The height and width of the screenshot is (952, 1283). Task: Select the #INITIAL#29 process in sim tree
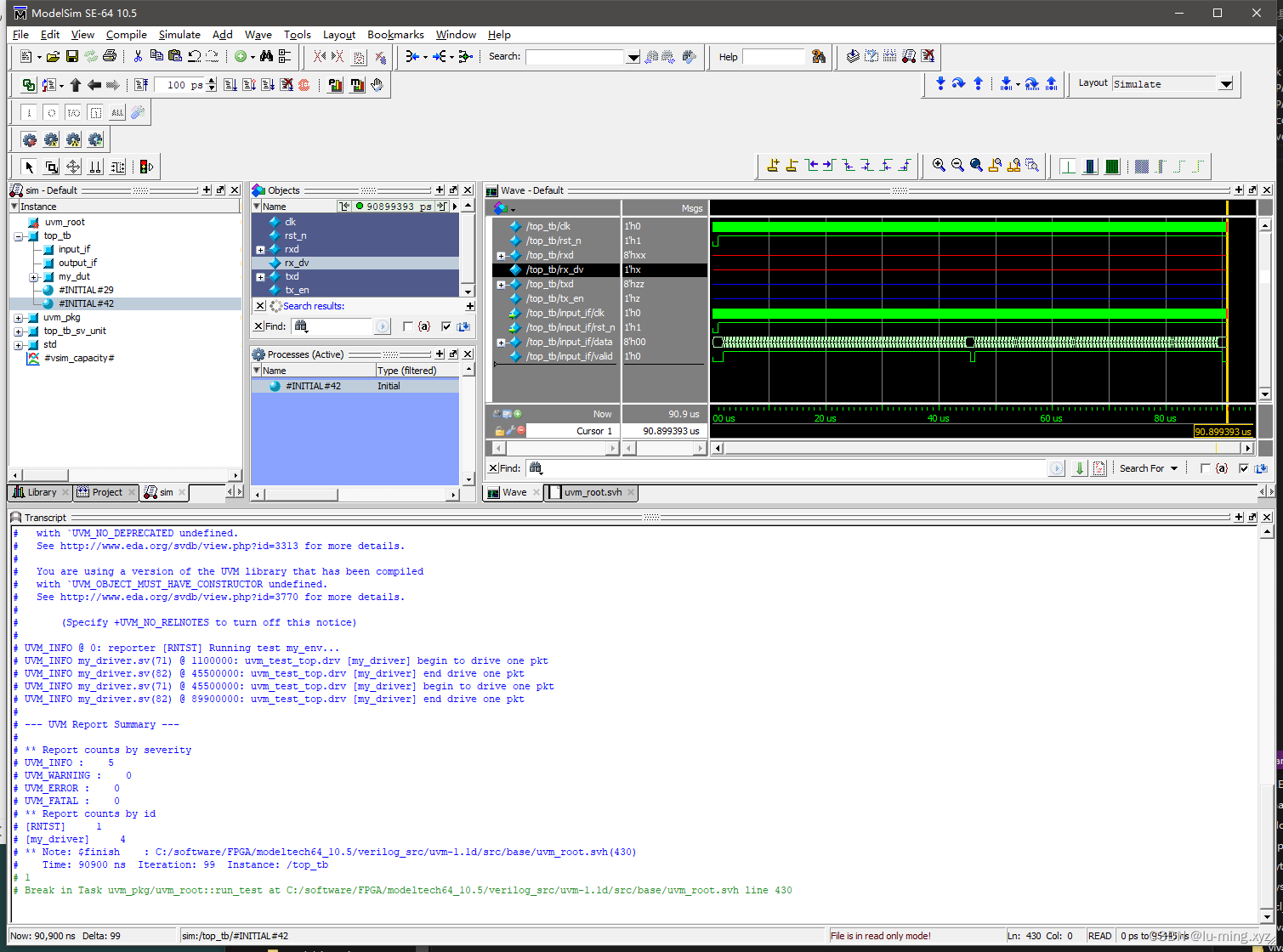tap(86, 291)
